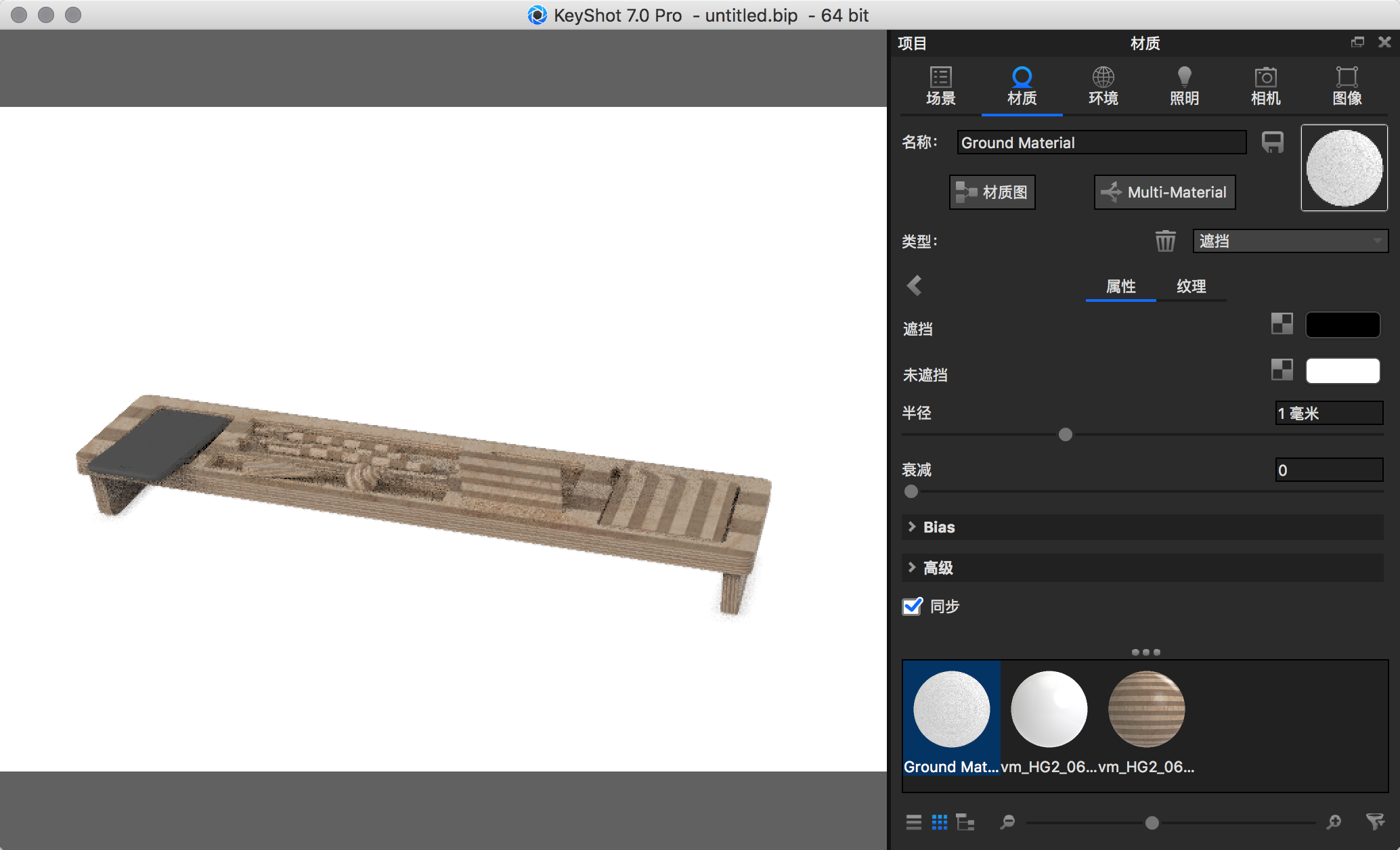Switch material list to grid view
The height and width of the screenshot is (850, 1400).
[x=940, y=822]
